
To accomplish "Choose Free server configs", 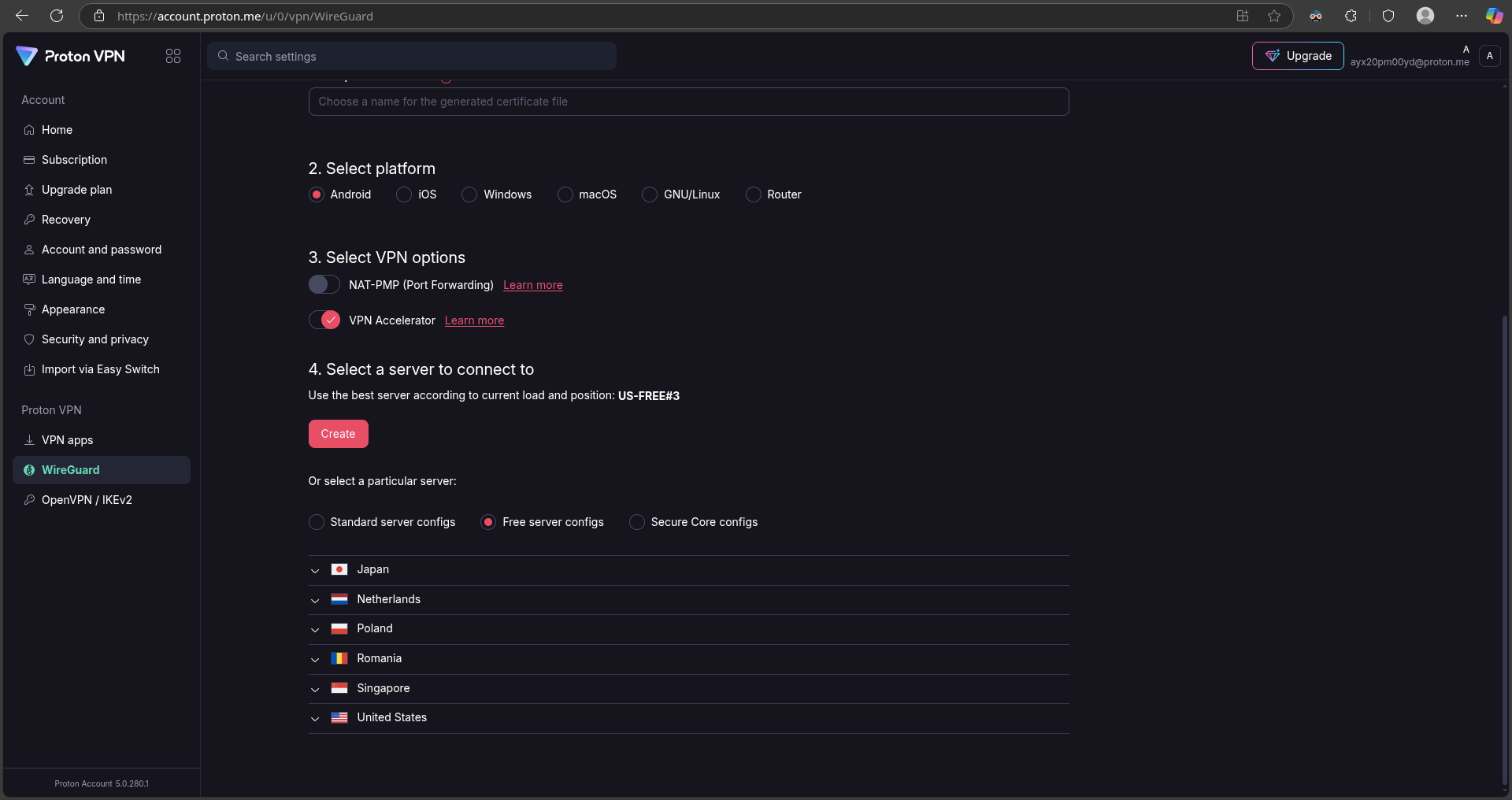I will pos(488,522).
